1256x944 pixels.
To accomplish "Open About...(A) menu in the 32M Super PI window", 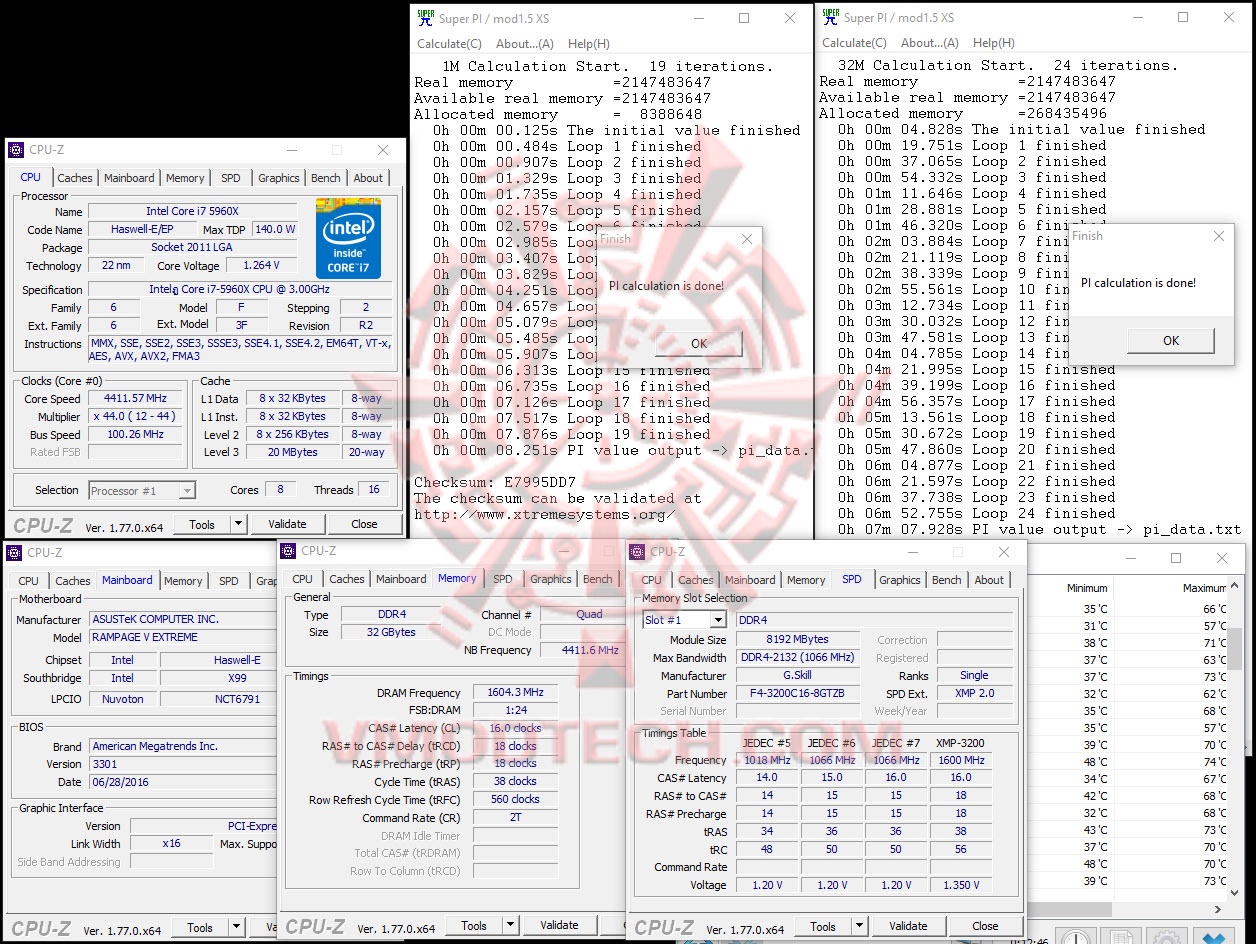I will point(930,43).
